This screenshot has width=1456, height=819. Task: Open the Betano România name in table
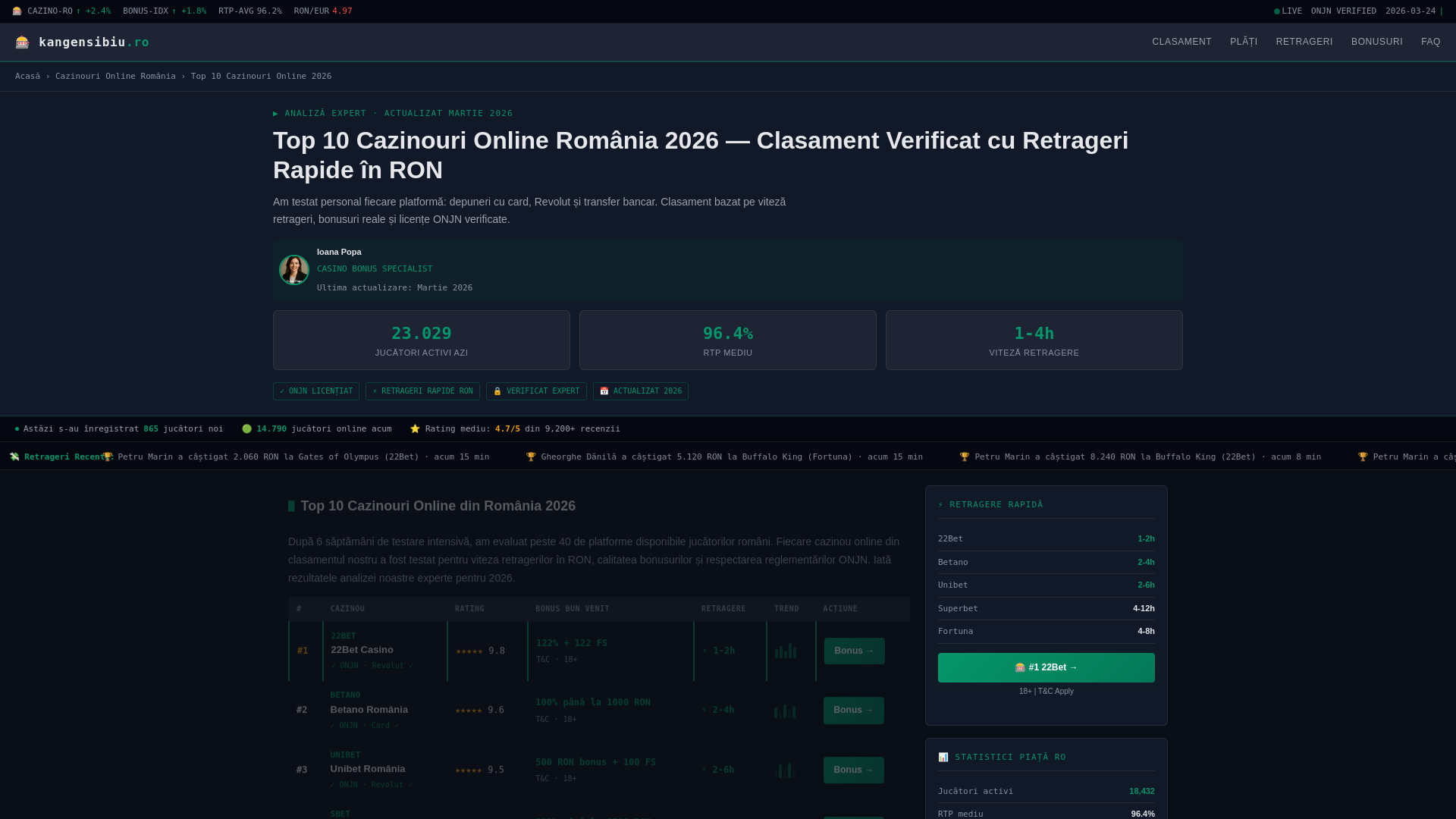(x=369, y=710)
